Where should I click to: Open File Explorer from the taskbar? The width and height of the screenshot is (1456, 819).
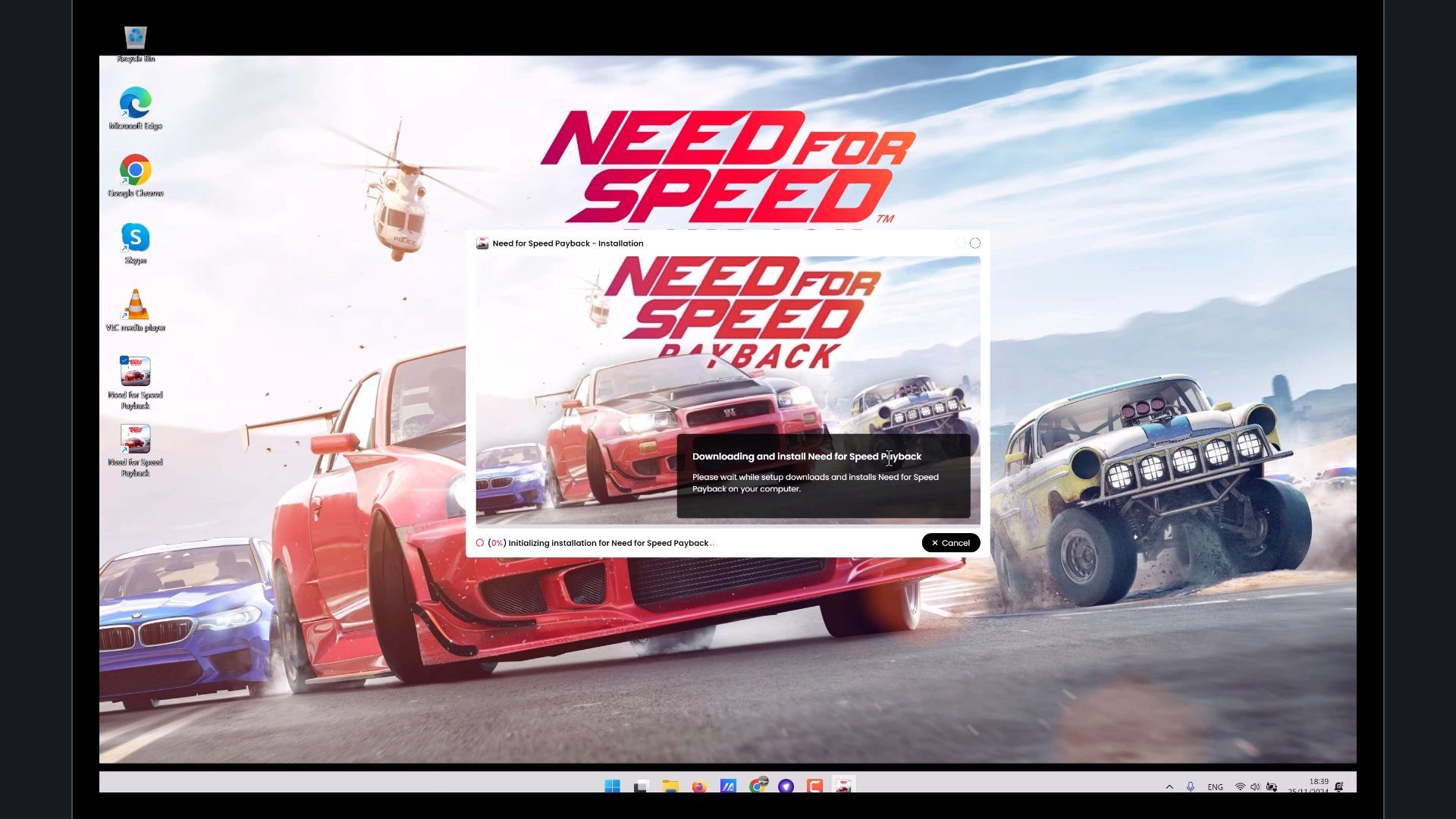coord(670,786)
